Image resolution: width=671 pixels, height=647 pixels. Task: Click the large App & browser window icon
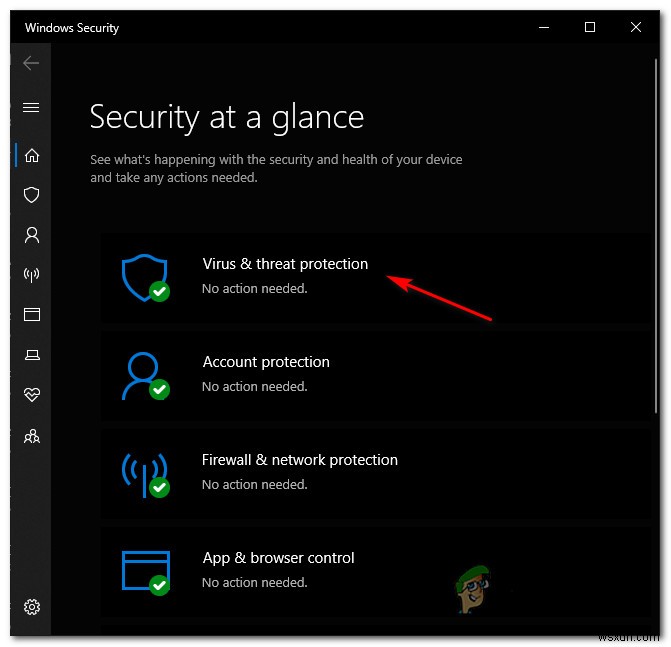(x=146, y=572)
